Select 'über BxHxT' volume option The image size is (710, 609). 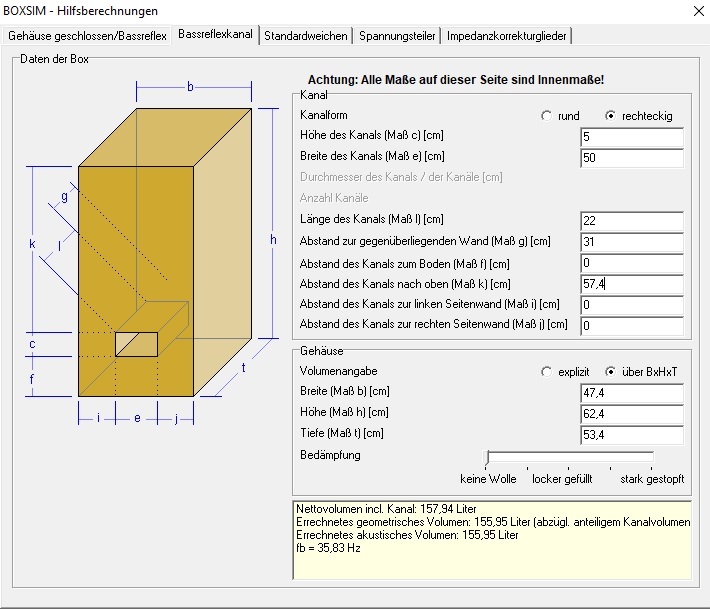(x=610, y=372)
